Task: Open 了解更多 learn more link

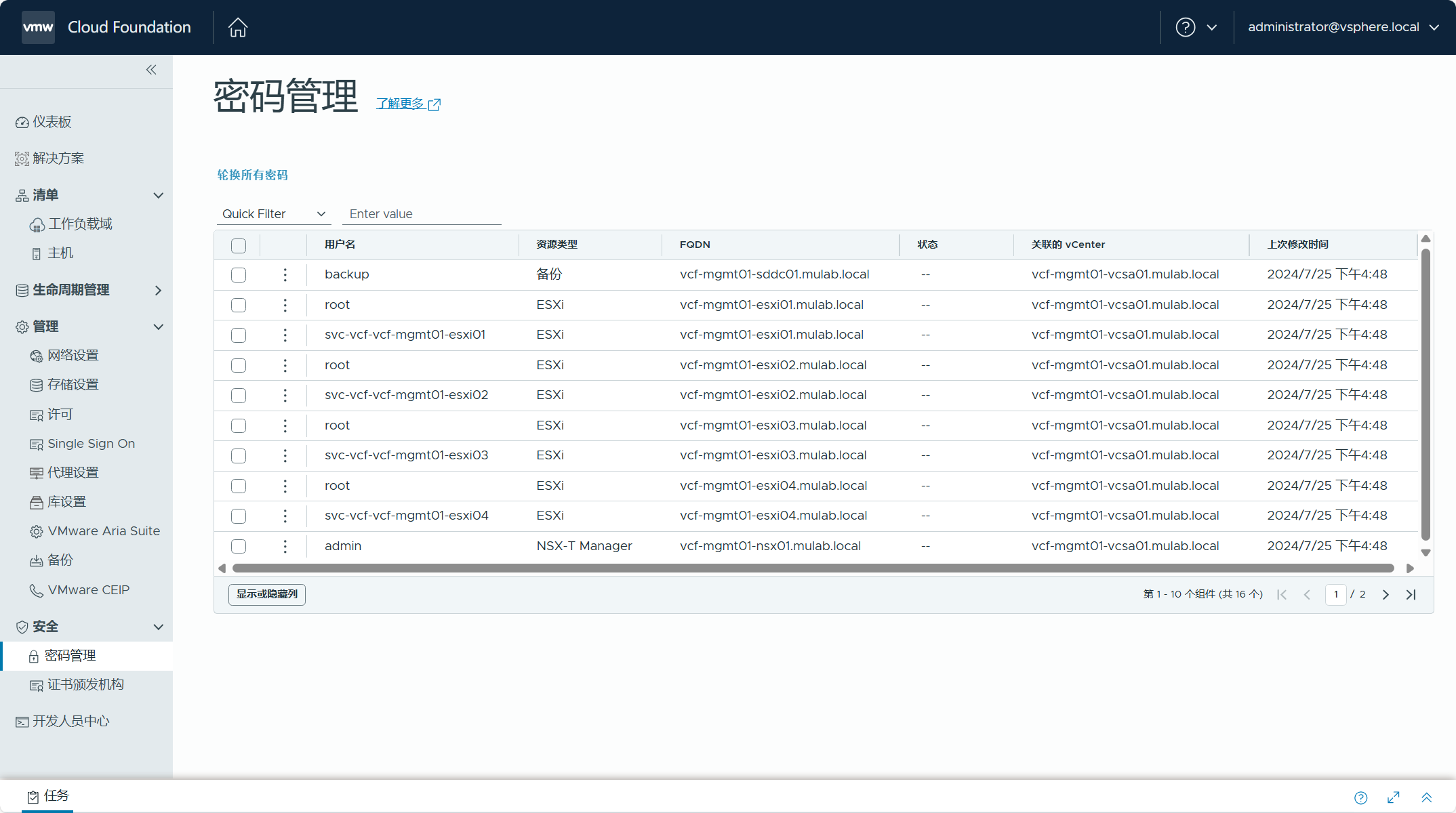Action: (408, 104)
